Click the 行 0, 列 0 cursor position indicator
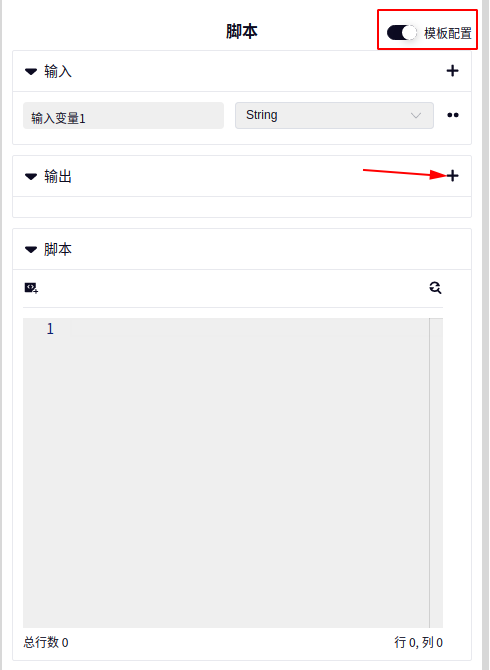The width and height of the screenshot is (490, 670). coord(418,642)
